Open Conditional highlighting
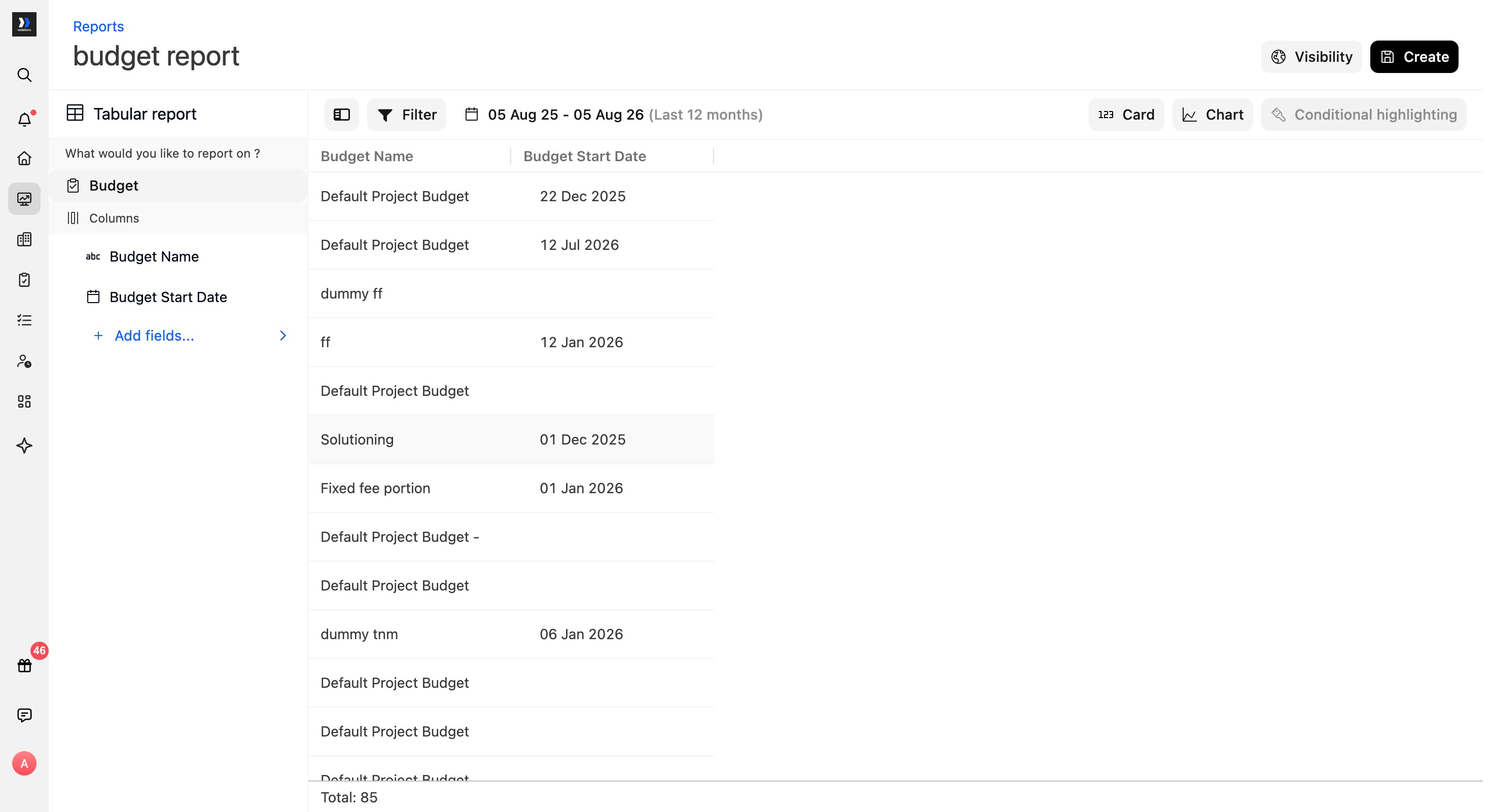This screenshot has width=1491, height=812. [1364, 115]
